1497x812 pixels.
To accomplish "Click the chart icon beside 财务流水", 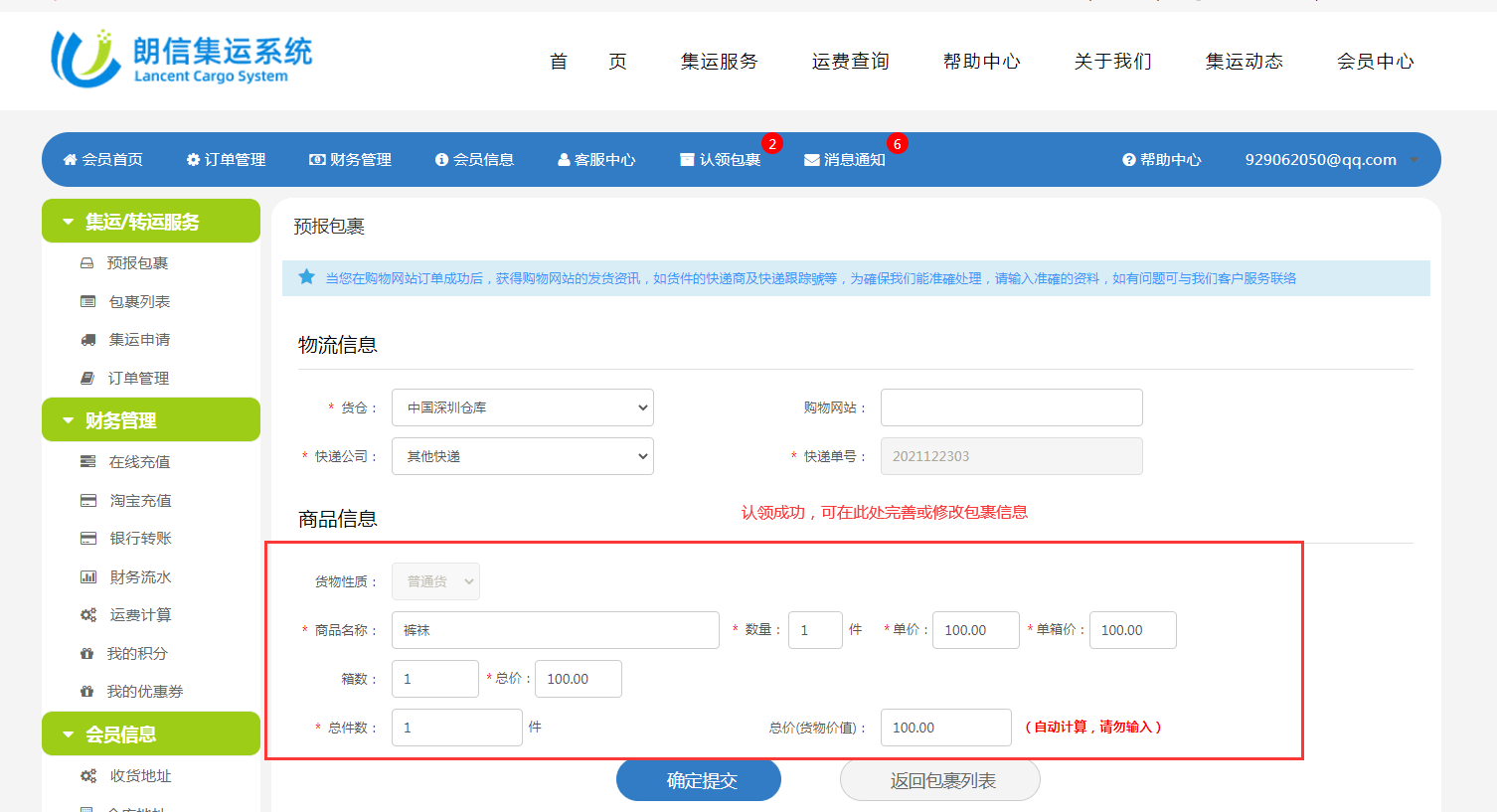I will [87, 577].
